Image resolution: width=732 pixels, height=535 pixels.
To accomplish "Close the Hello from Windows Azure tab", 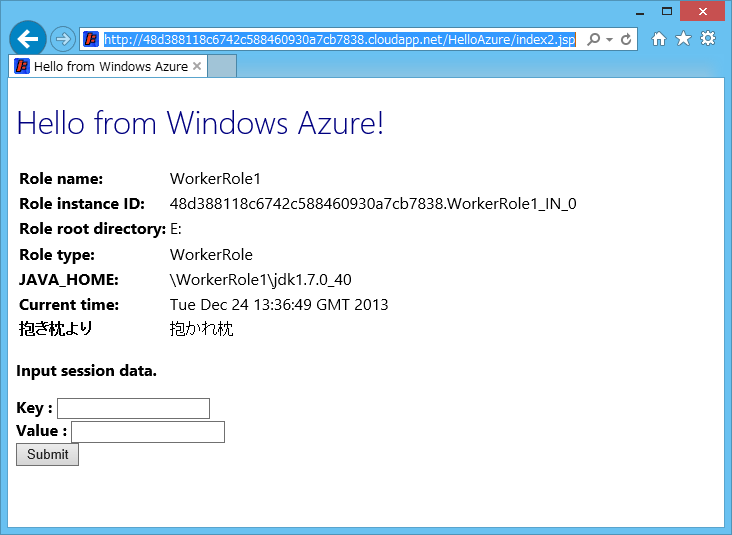I will tap(197, 66).
